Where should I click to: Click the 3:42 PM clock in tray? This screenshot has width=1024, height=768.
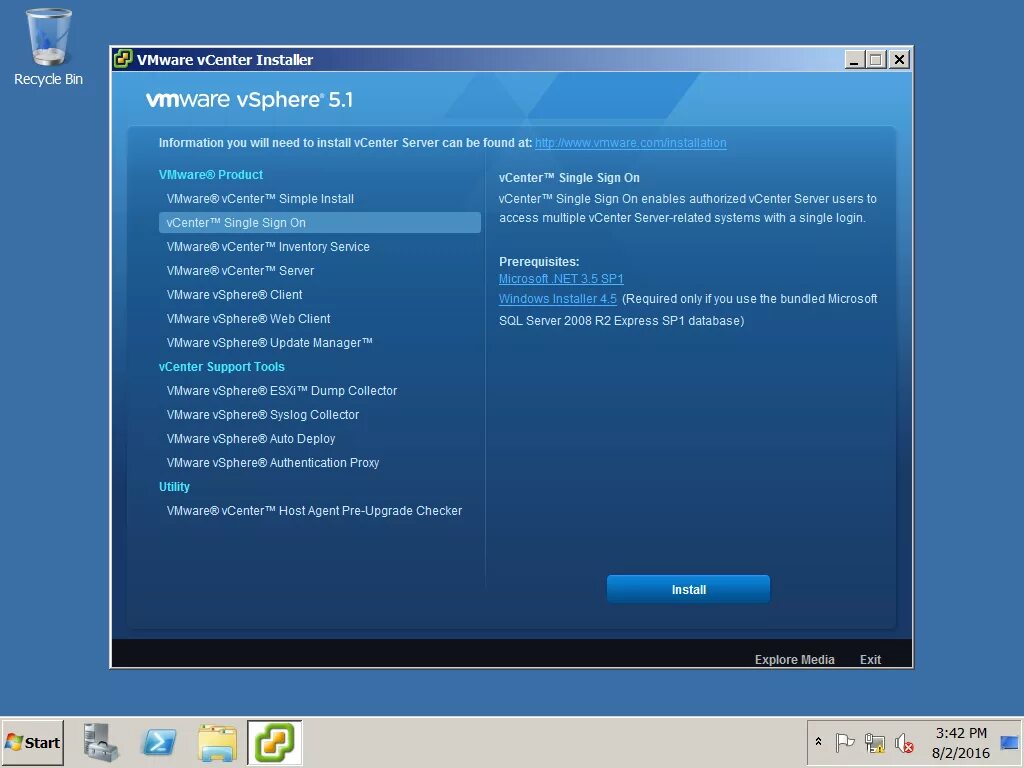pos(961,733)
